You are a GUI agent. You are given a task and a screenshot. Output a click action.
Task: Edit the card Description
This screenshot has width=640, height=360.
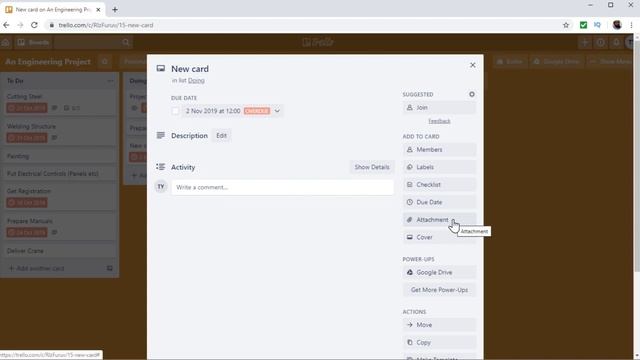pos(221,136)
